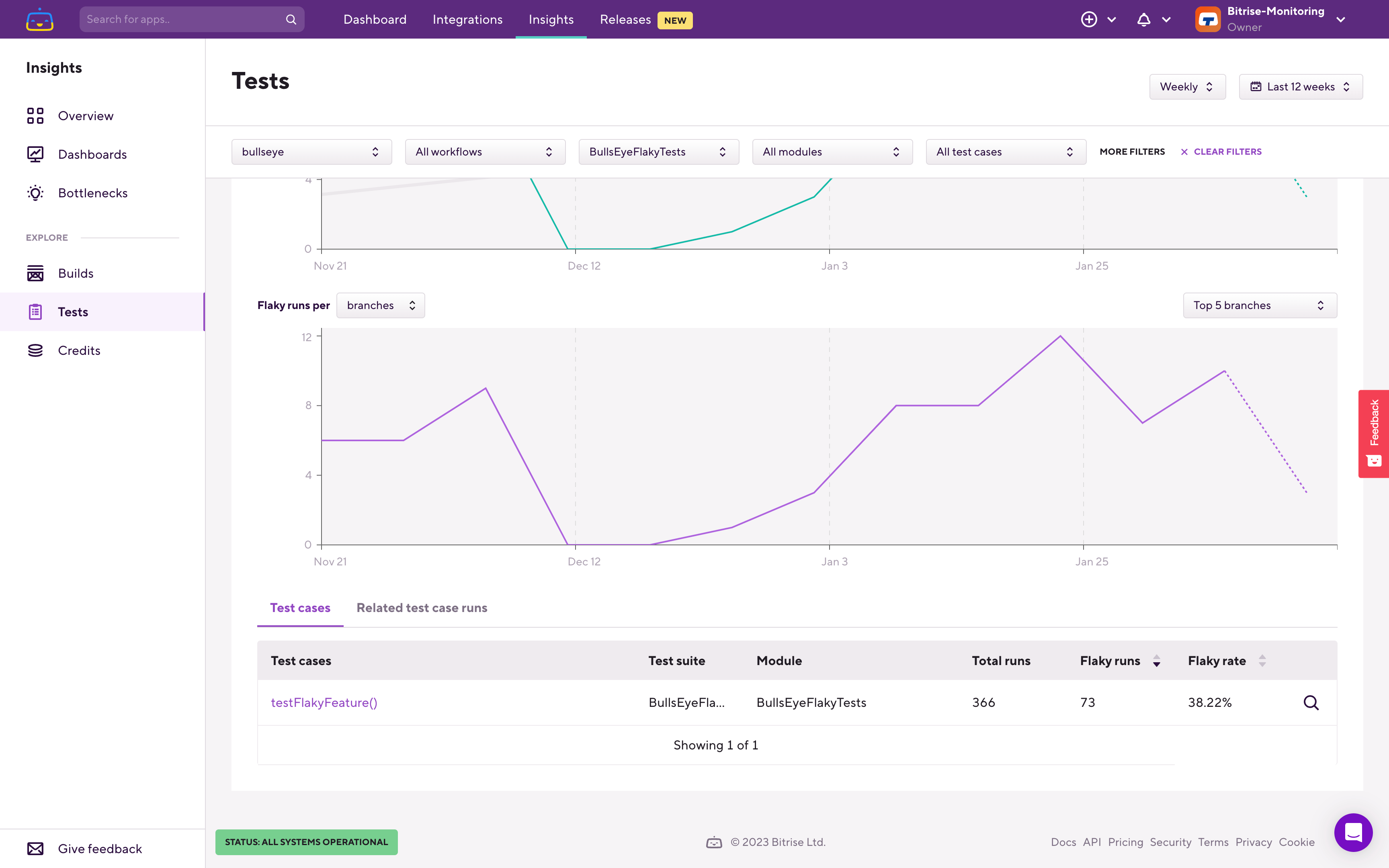Open the plus add-new menu icon
This screenshot has height=868, width=1389.
[1089, 20]
